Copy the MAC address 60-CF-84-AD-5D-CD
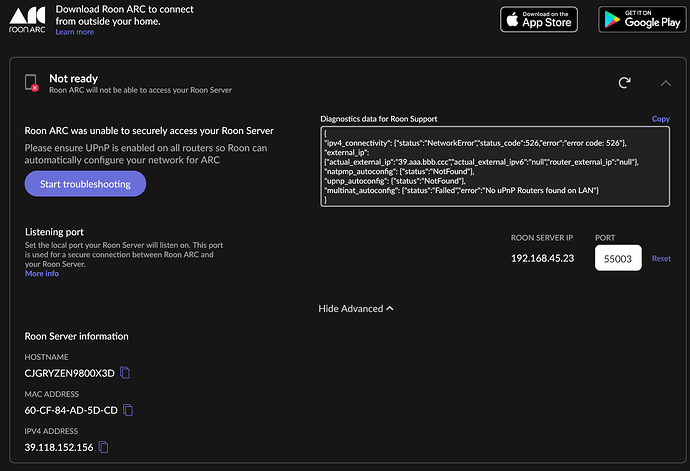 [128, 410]
